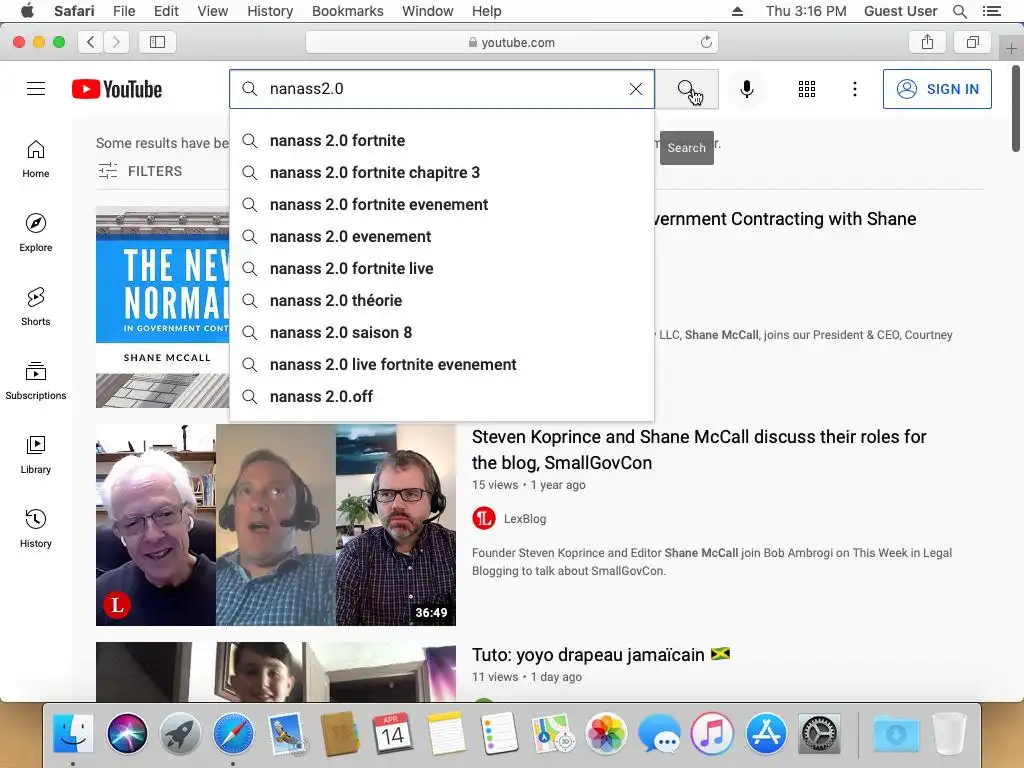Screen dimensions: 1024x768
Task: Click the magnifier Search button
Action: [686, 89]
